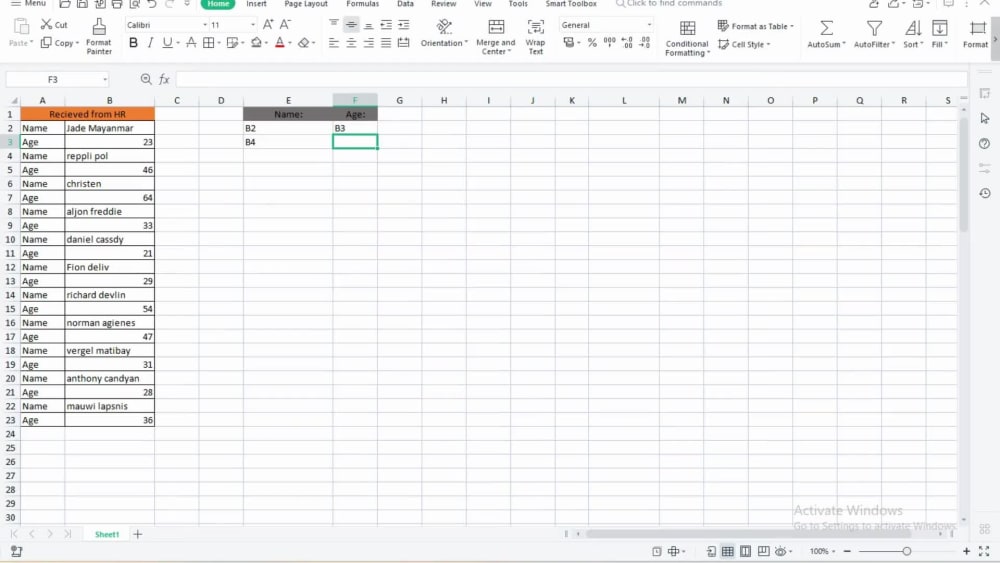Toggle underline formatting

(x=167, y=43)
